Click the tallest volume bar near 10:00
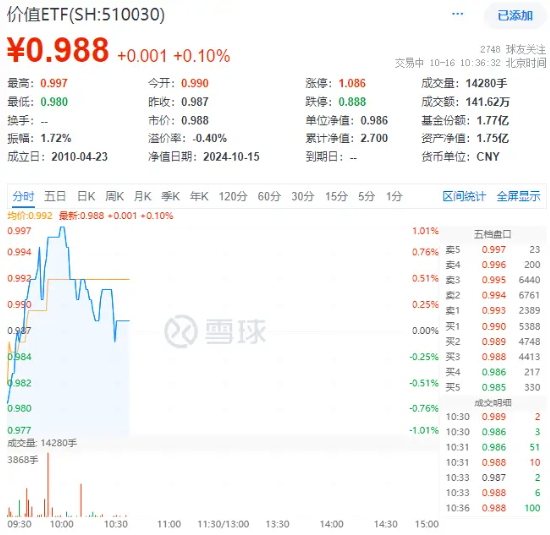550x535 pixels. click(x=48, y=484)
